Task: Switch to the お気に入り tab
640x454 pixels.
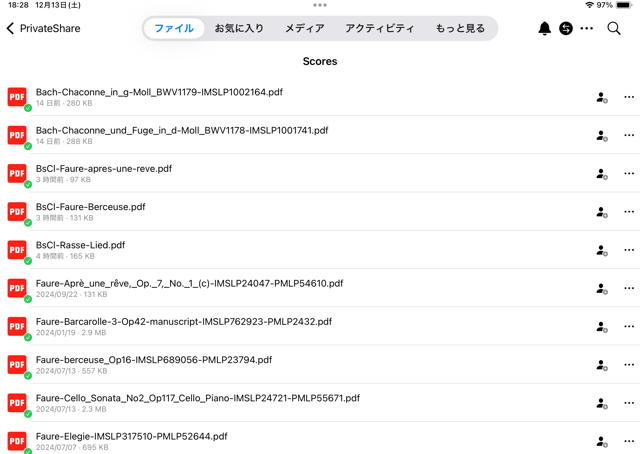Action: point(239,29)
